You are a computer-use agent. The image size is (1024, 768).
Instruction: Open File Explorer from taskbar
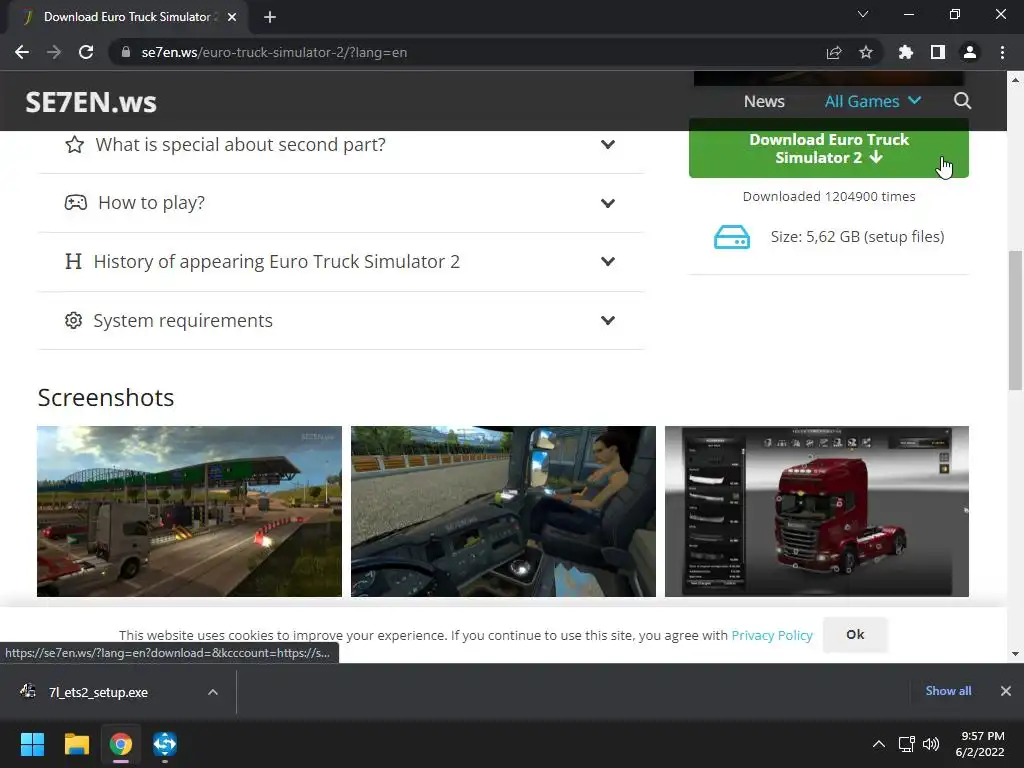click(76, 744)
